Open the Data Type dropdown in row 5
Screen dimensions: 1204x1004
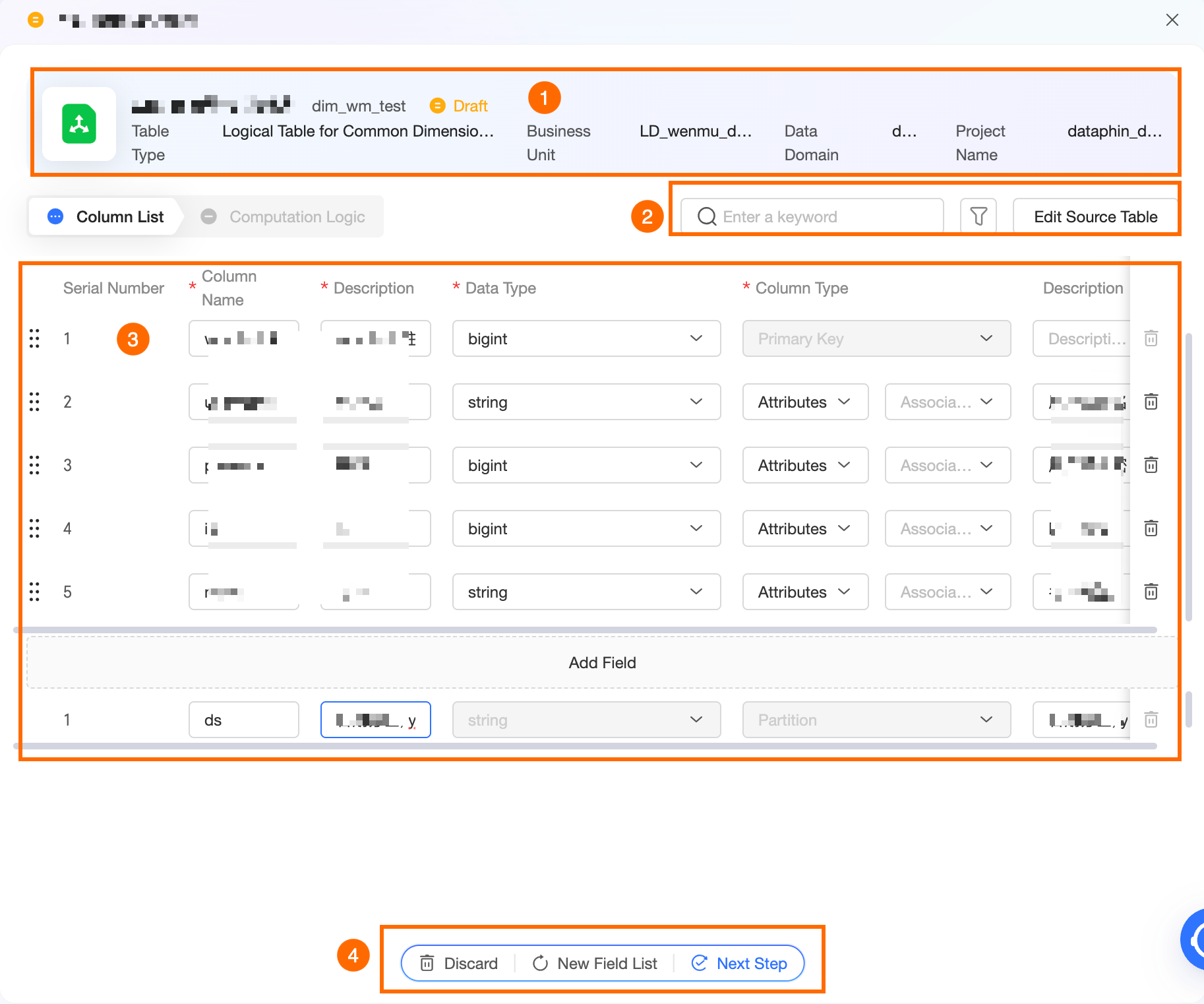point(586,592)
